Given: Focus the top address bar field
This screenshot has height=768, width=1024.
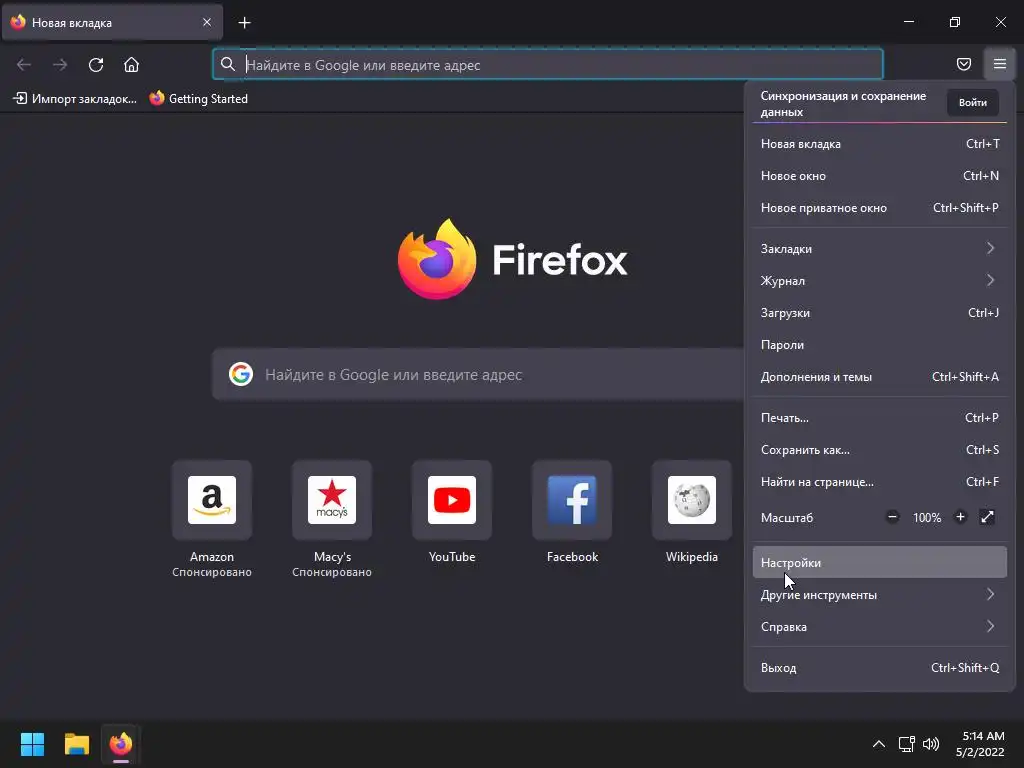Looking at the screenshot, I should [x=548, y=64].
